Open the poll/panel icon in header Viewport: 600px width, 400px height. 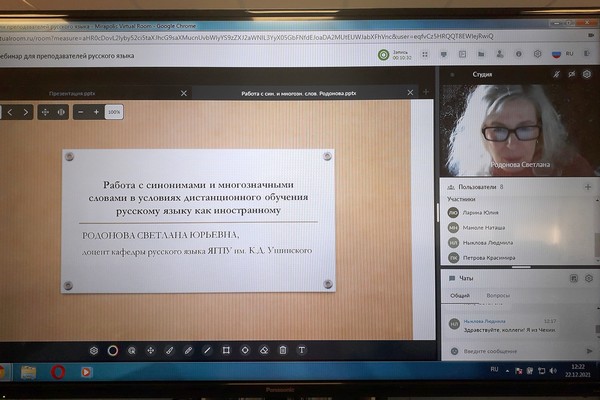[462, 54]
